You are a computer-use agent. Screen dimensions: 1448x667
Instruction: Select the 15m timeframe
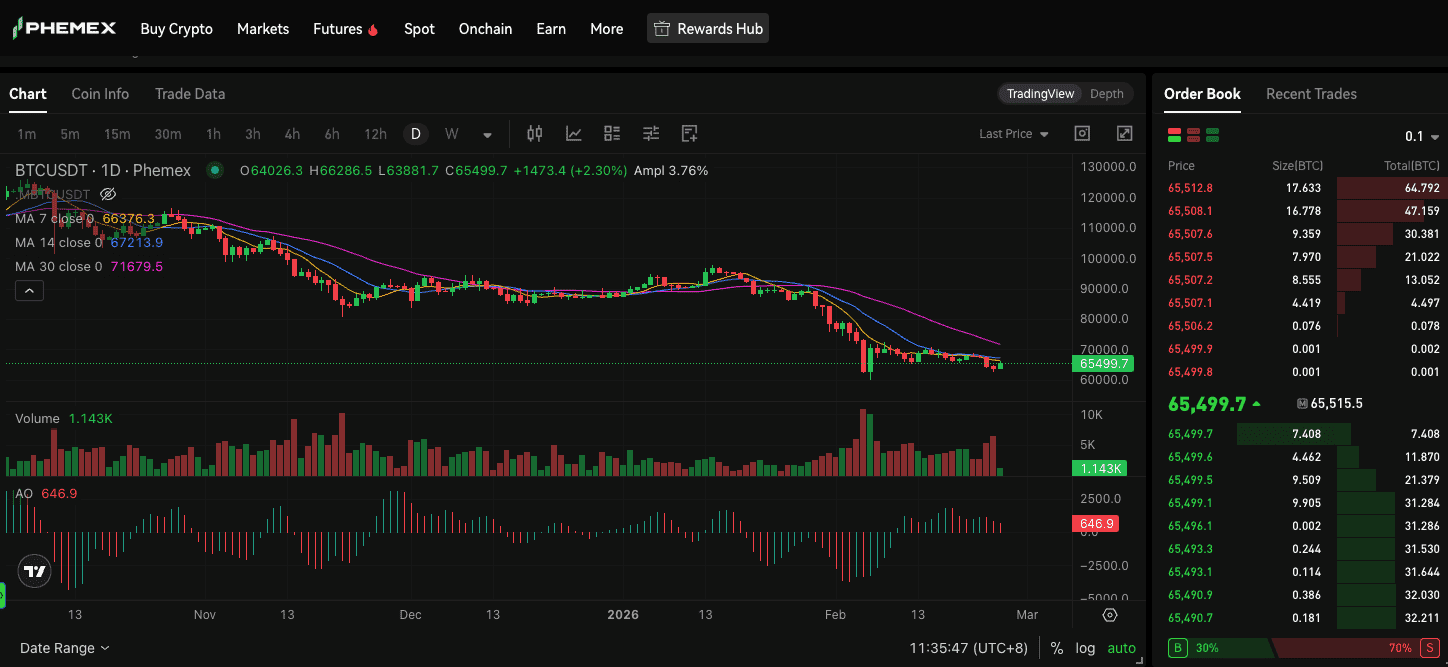pos(117,133)
